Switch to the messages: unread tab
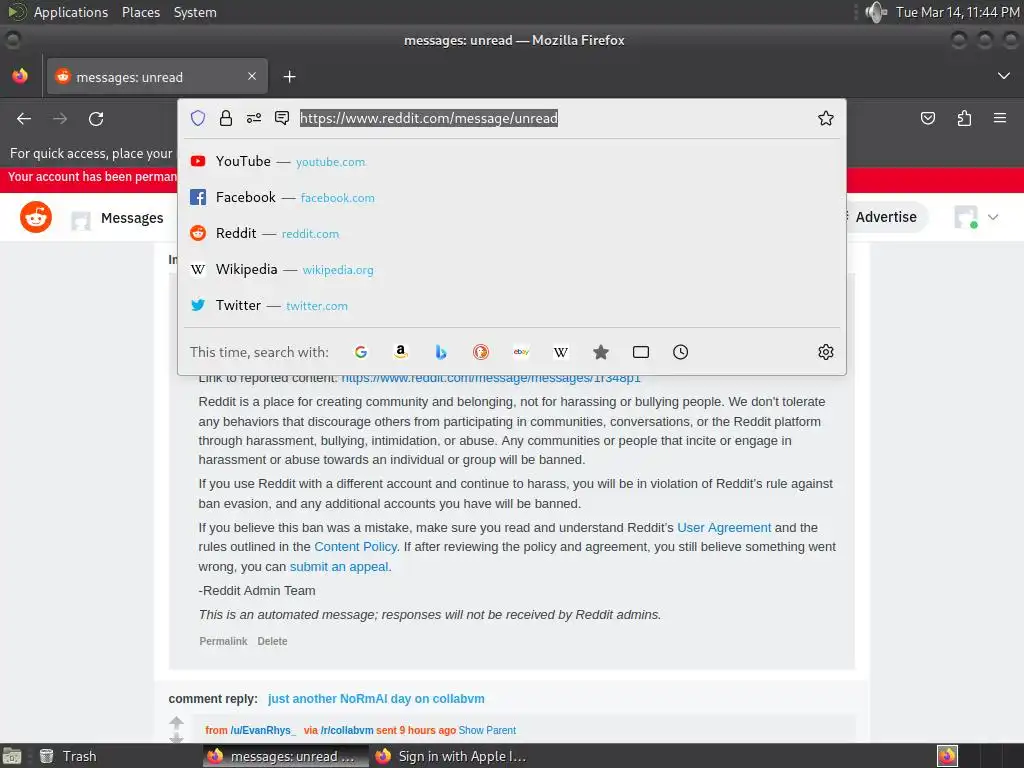 [x=157, y=76]
